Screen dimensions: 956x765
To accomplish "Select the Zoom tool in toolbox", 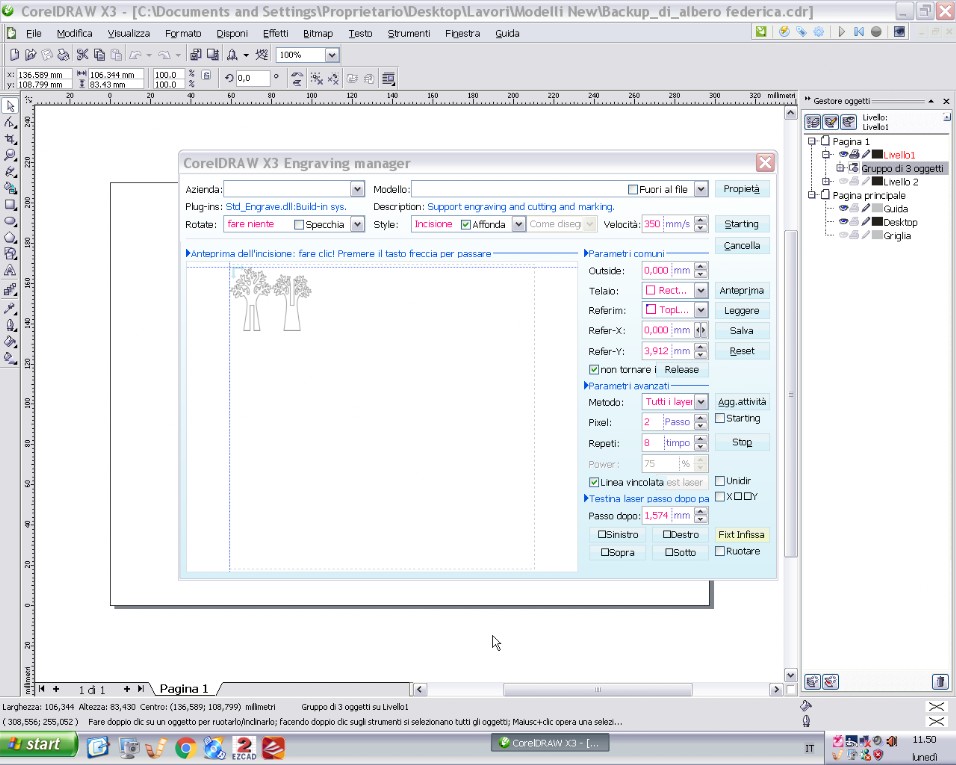I will coord(10,155).
